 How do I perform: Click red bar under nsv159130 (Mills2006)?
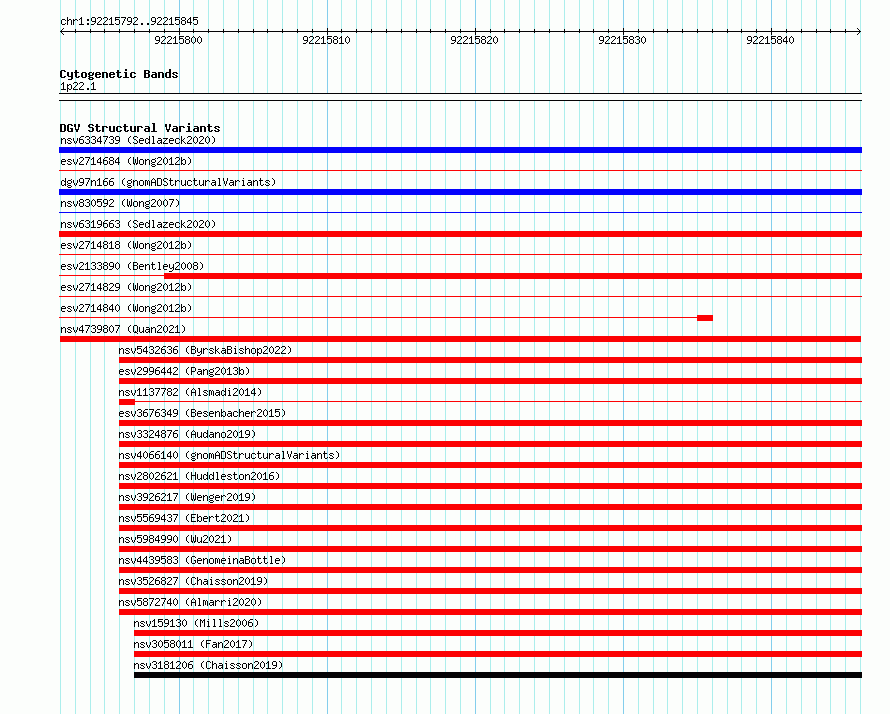coord(498,633)
